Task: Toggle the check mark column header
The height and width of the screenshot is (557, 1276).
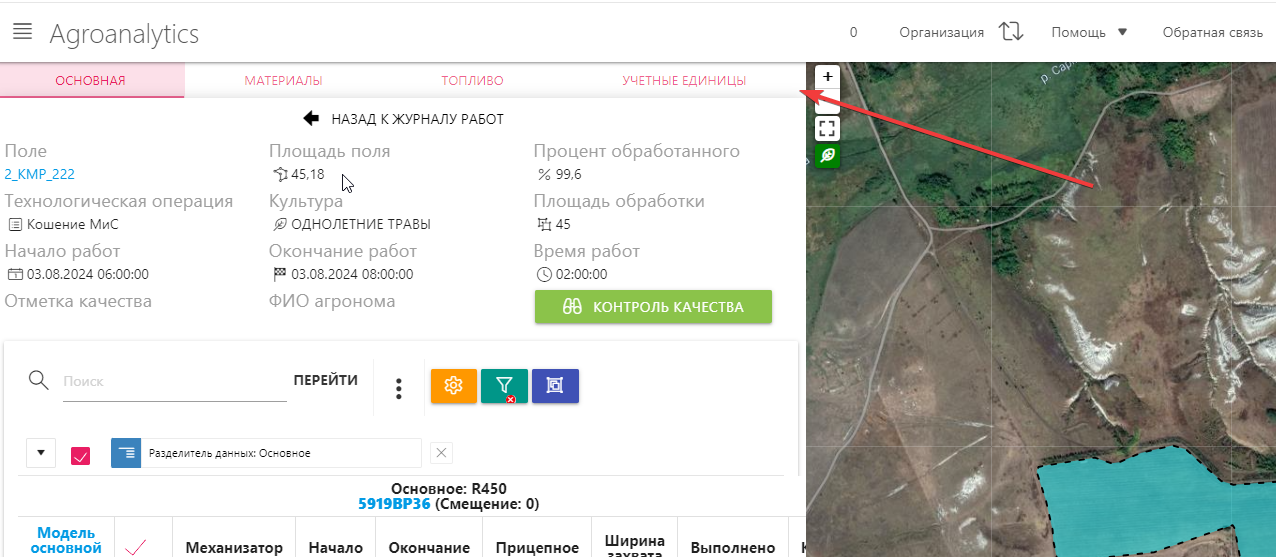Action: click(137, 547)
